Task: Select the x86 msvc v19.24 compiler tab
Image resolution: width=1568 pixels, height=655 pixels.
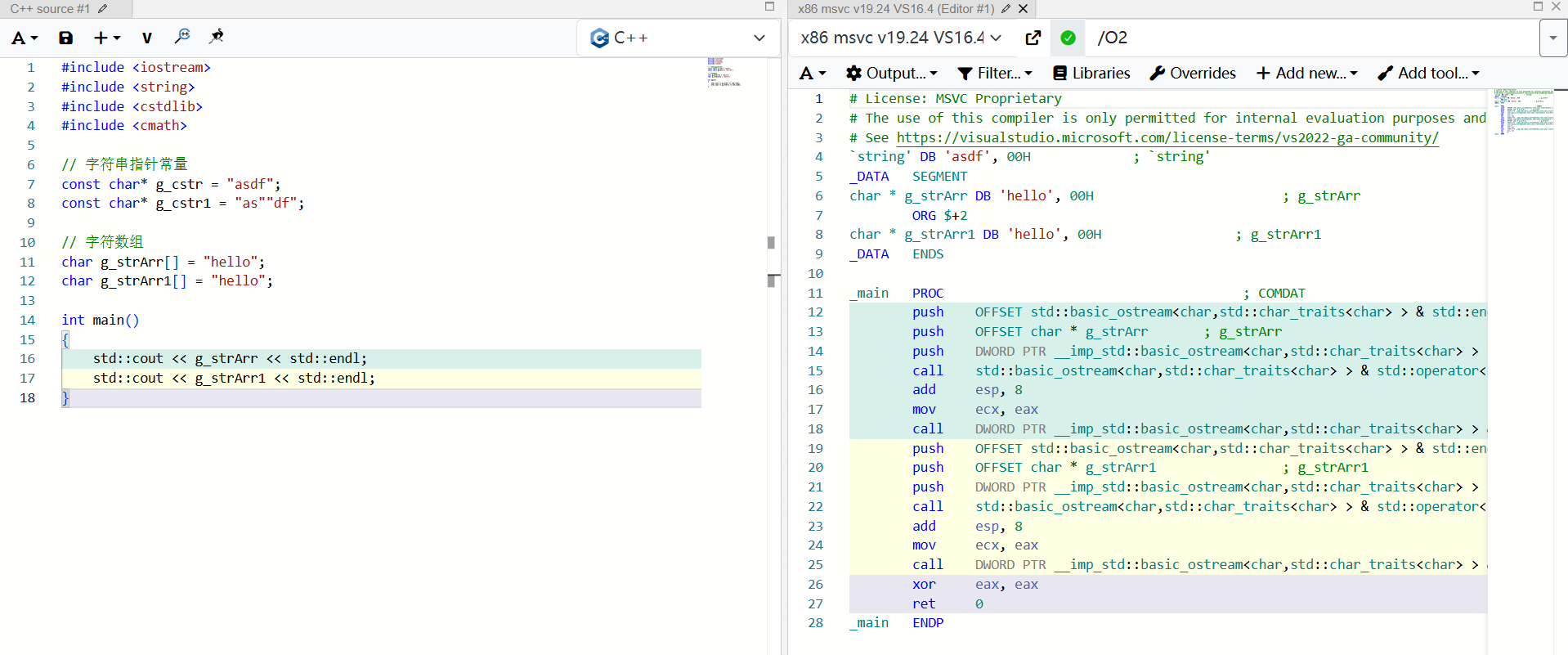Action: [895, 9]
